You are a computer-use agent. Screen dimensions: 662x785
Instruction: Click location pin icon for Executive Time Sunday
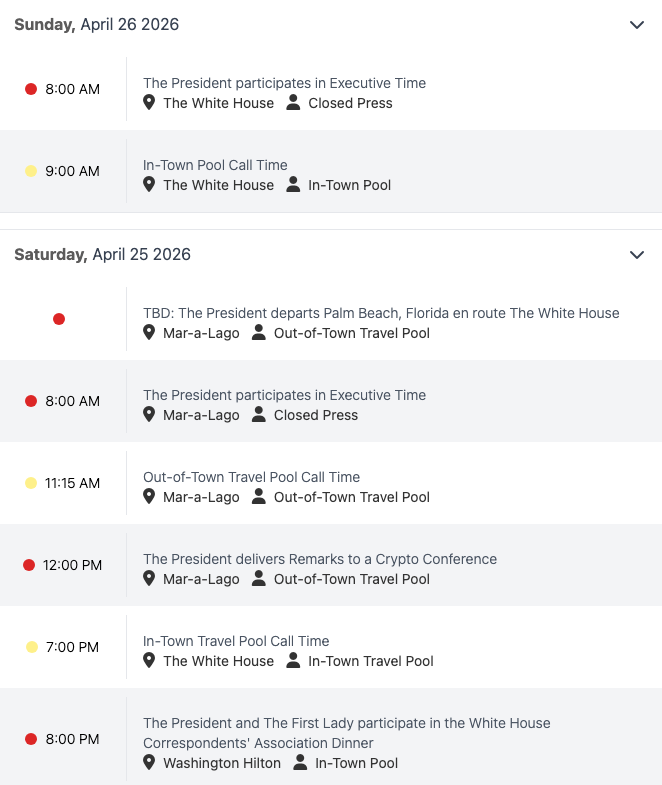tap(150, 103)
